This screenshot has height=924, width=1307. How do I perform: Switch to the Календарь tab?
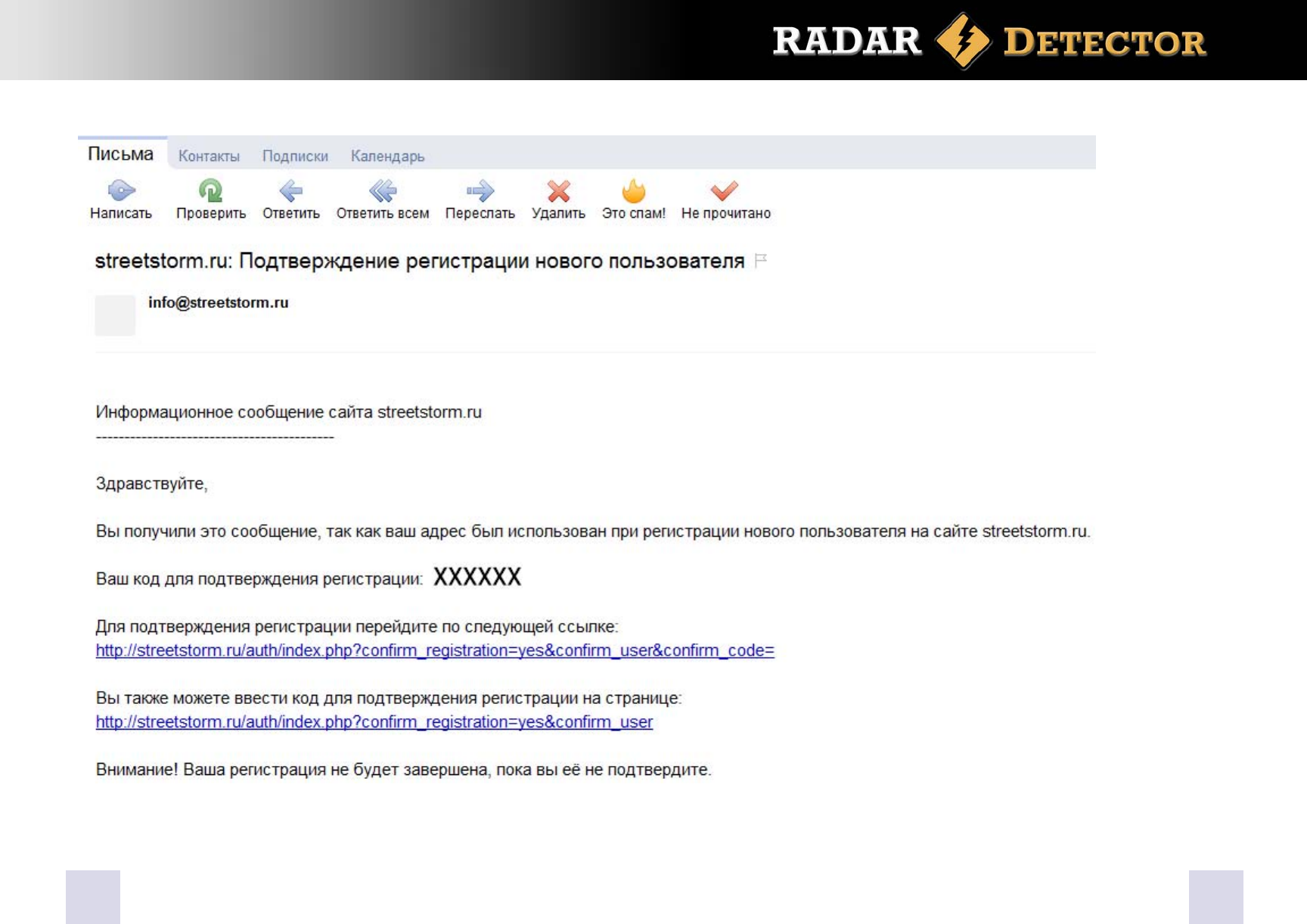coord(387,157)
